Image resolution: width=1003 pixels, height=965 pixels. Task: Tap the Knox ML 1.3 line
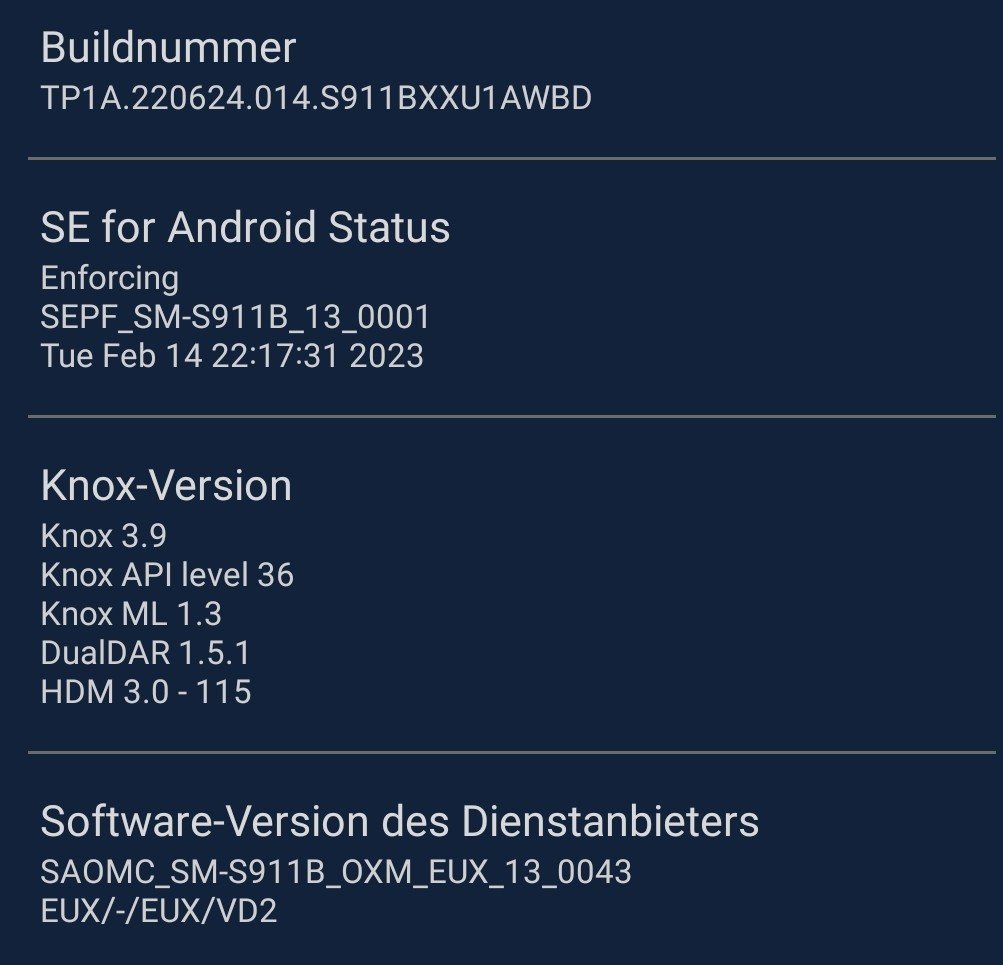click(131, 614)
